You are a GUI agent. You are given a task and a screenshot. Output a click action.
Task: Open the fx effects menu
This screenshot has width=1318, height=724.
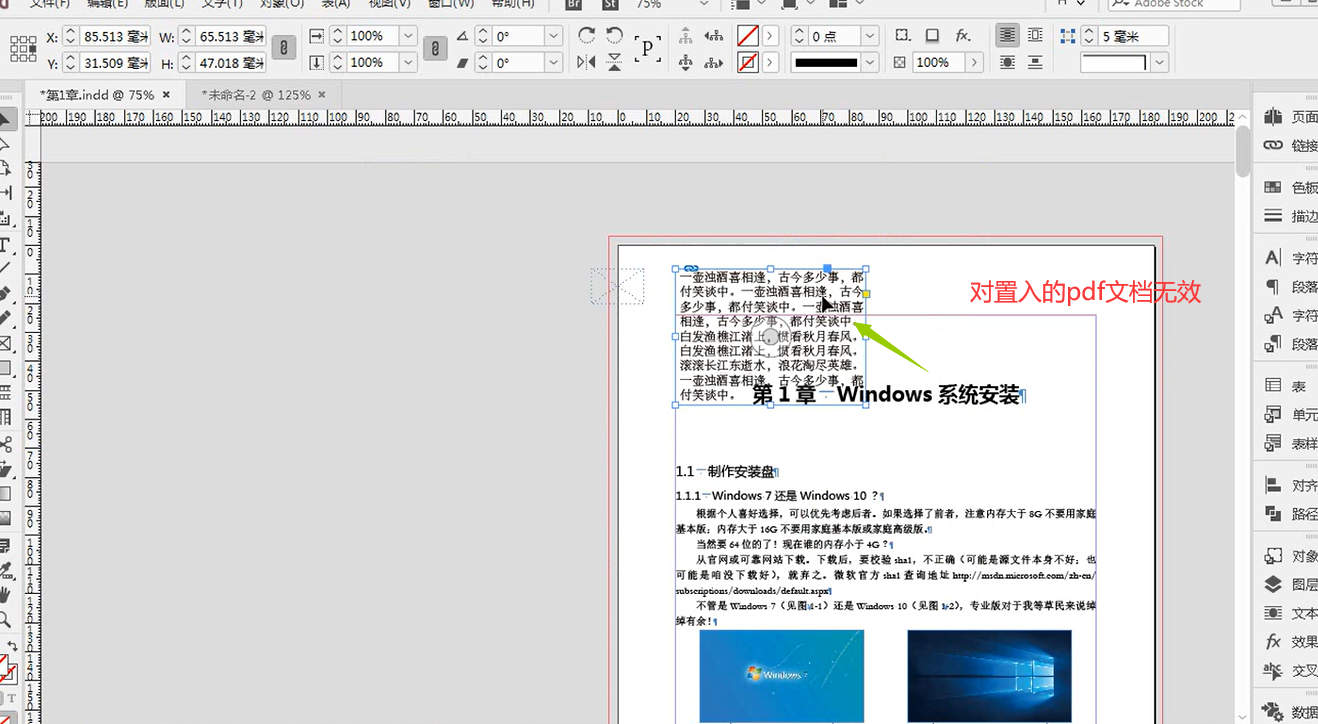point(963,36)
